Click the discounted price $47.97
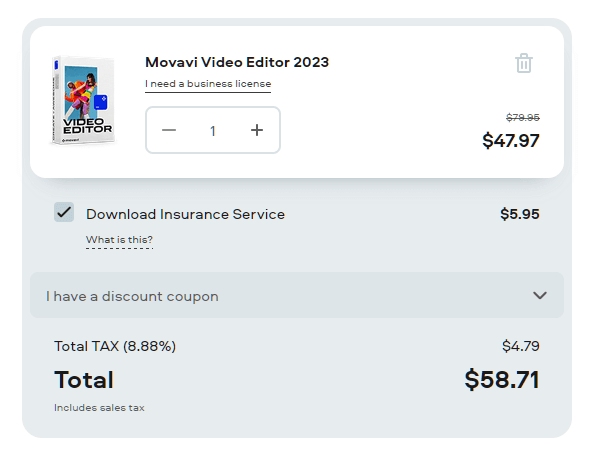593x455 pixels. tap(511, 141)
